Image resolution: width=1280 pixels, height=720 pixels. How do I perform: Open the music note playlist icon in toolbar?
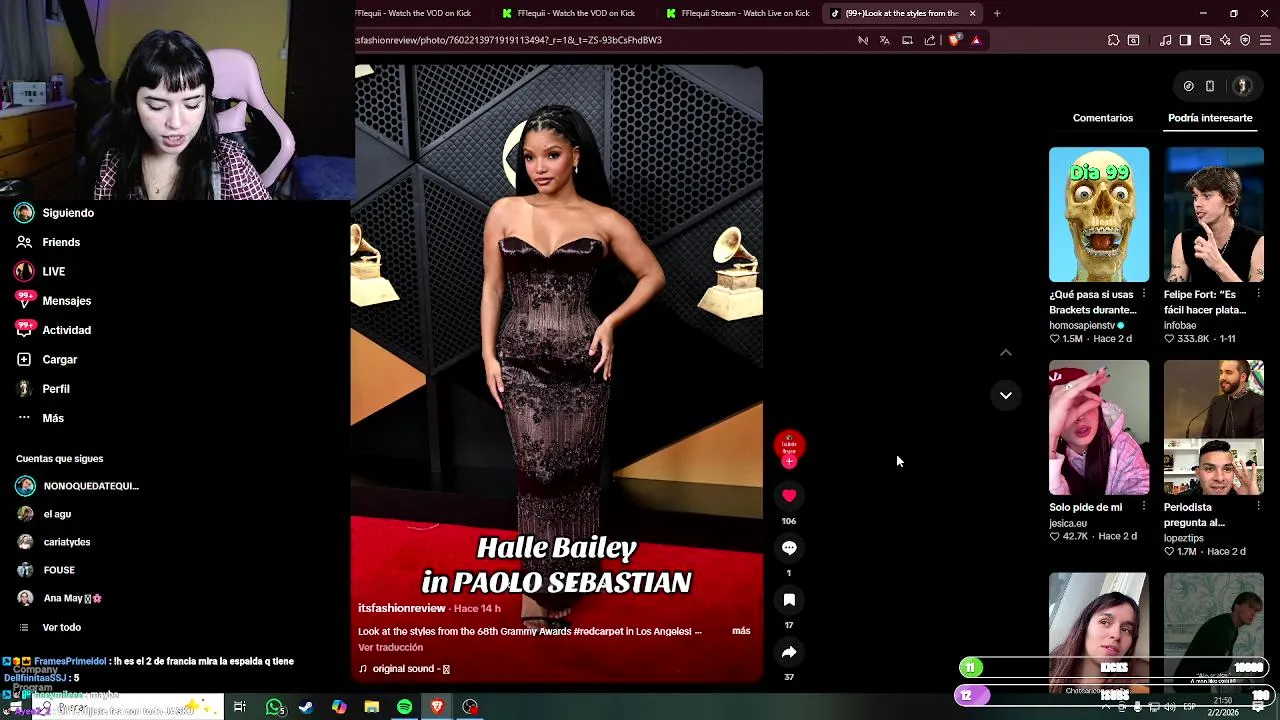coord(1165,40)
